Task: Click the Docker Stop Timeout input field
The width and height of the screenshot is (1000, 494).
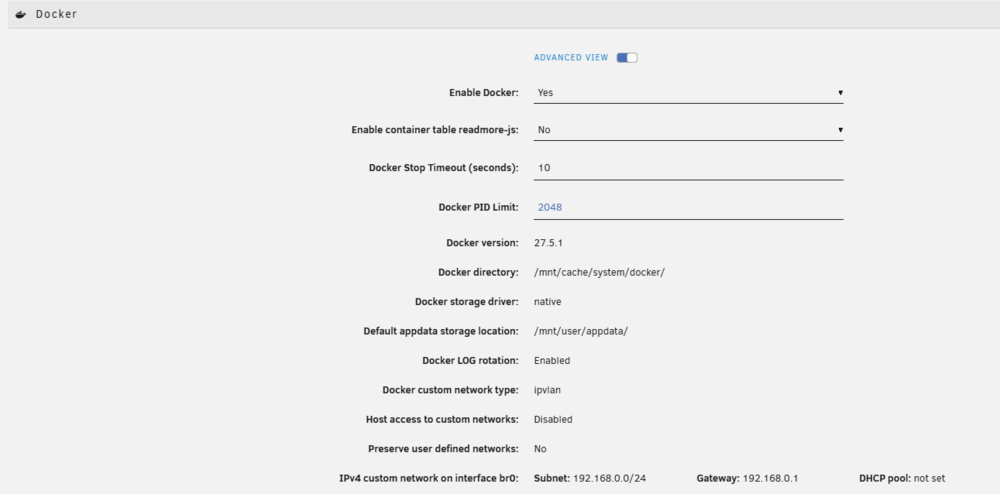Action: (688, 168)
